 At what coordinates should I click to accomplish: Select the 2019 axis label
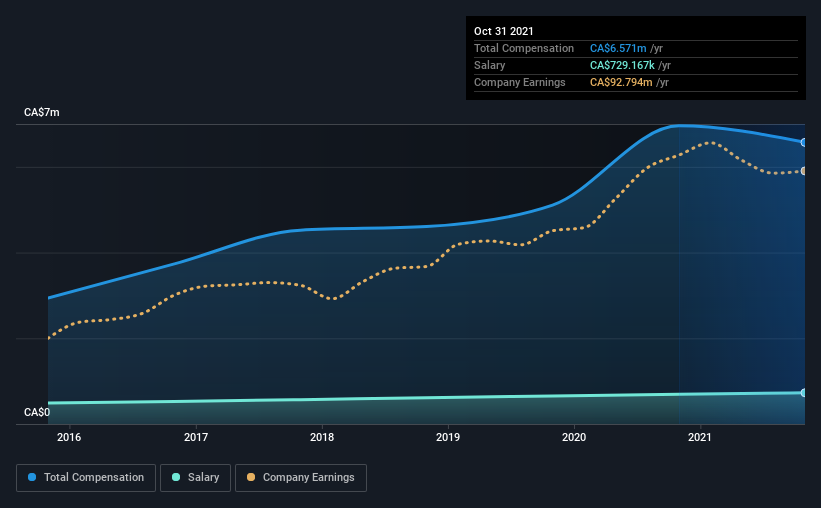(x=448, y=437)
